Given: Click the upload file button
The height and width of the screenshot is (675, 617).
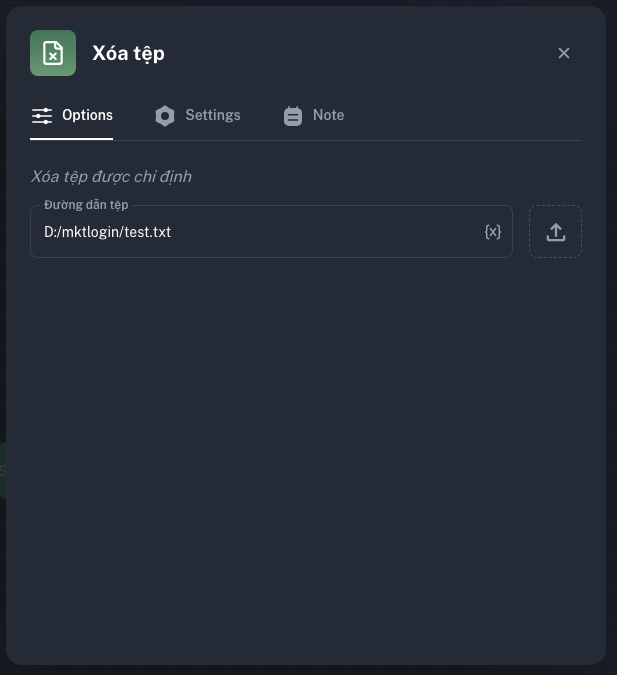Looking at the screenshot, I should click(555, 232).
